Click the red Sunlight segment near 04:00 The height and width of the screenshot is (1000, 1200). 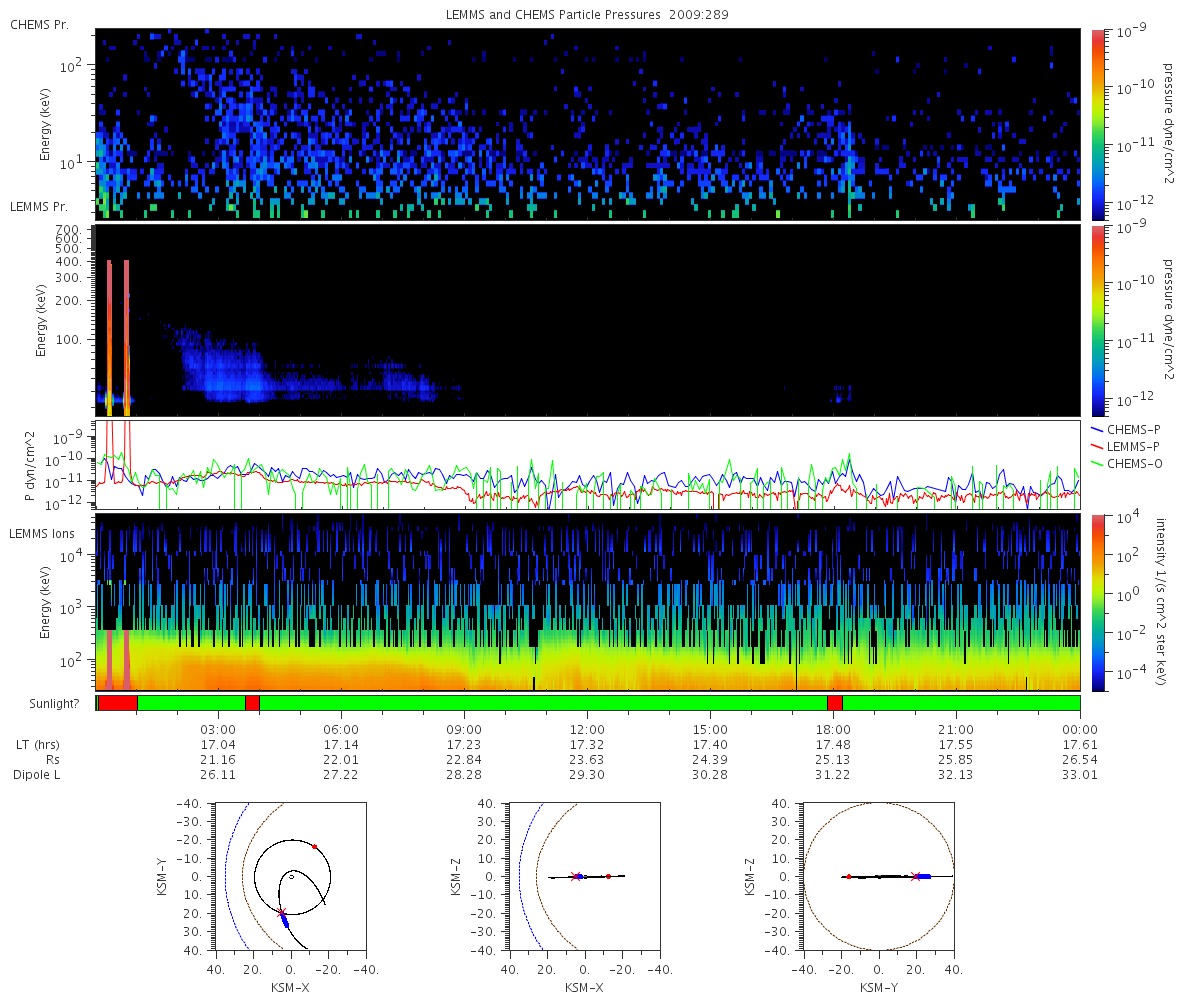(252, 703)
